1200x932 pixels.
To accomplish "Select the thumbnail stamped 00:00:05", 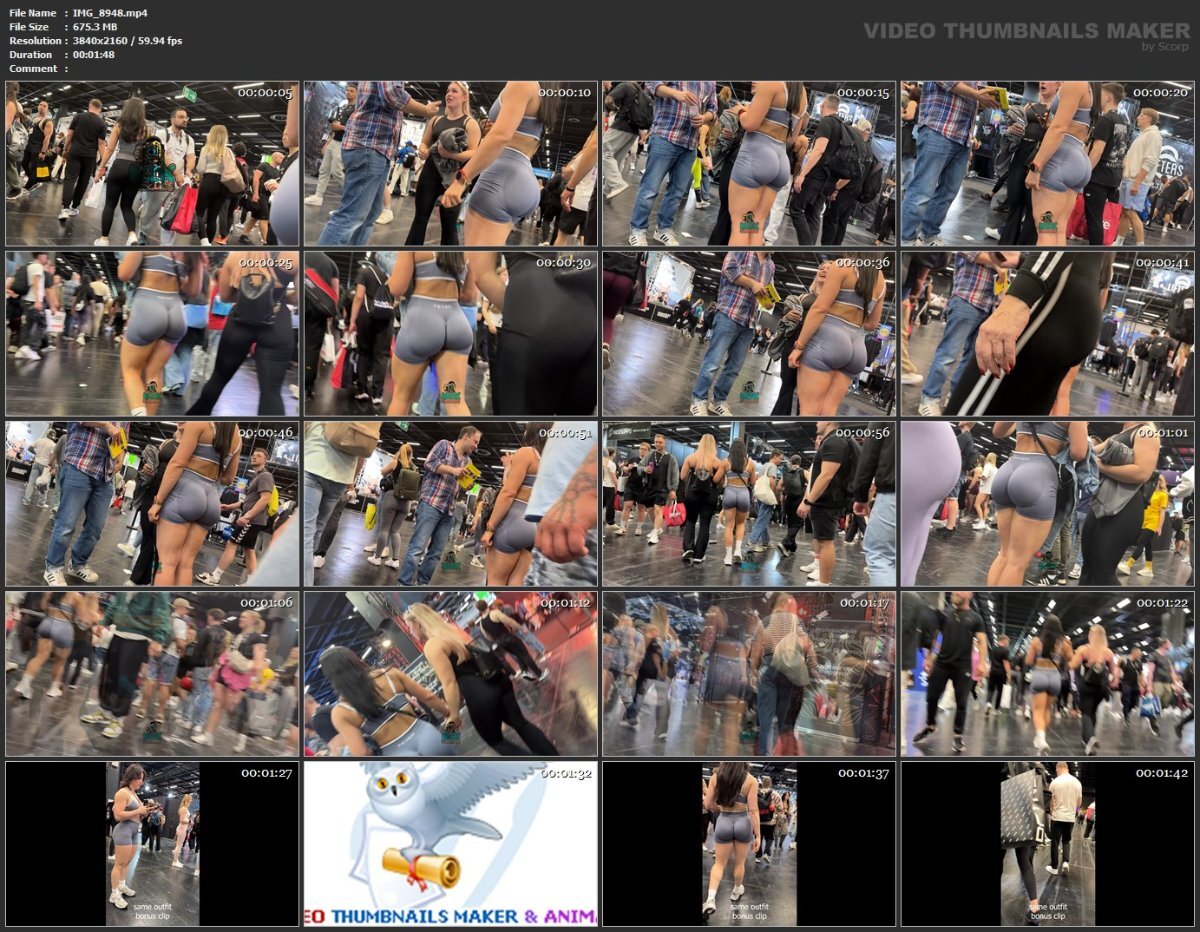I will tap(152, 164).
